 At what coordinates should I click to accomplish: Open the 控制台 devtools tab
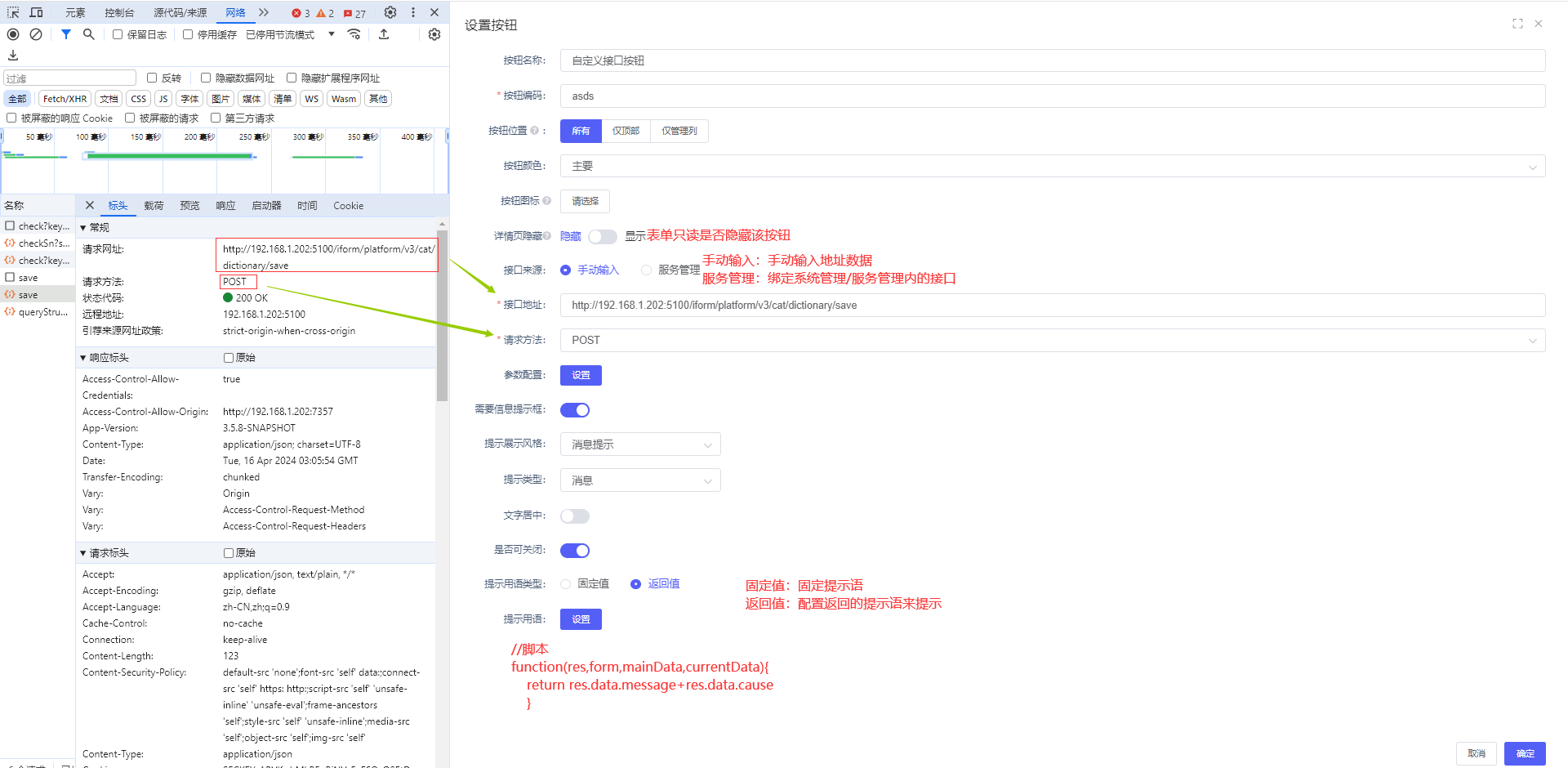[x=119, y=13]
